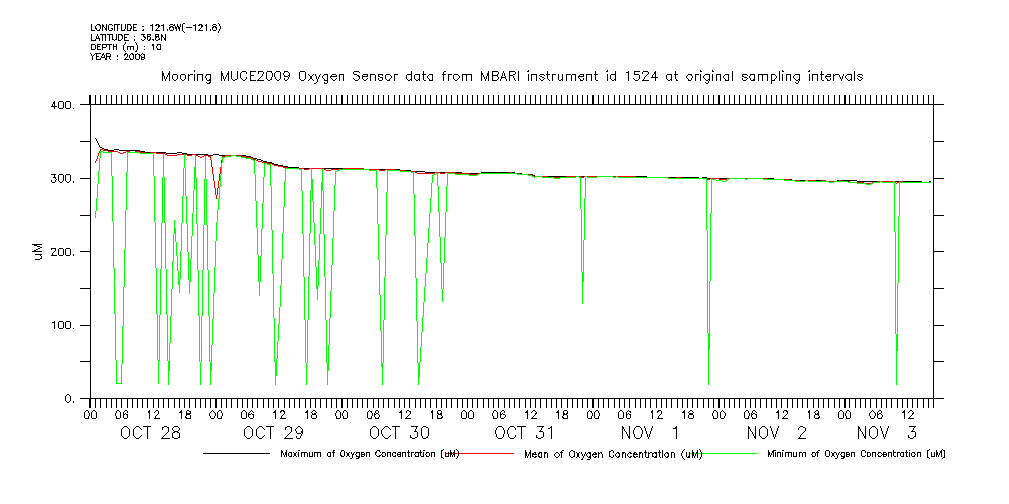Select the 200 y-axis tick label
This screenshot has width=1009, height=504.
(63, 252)
